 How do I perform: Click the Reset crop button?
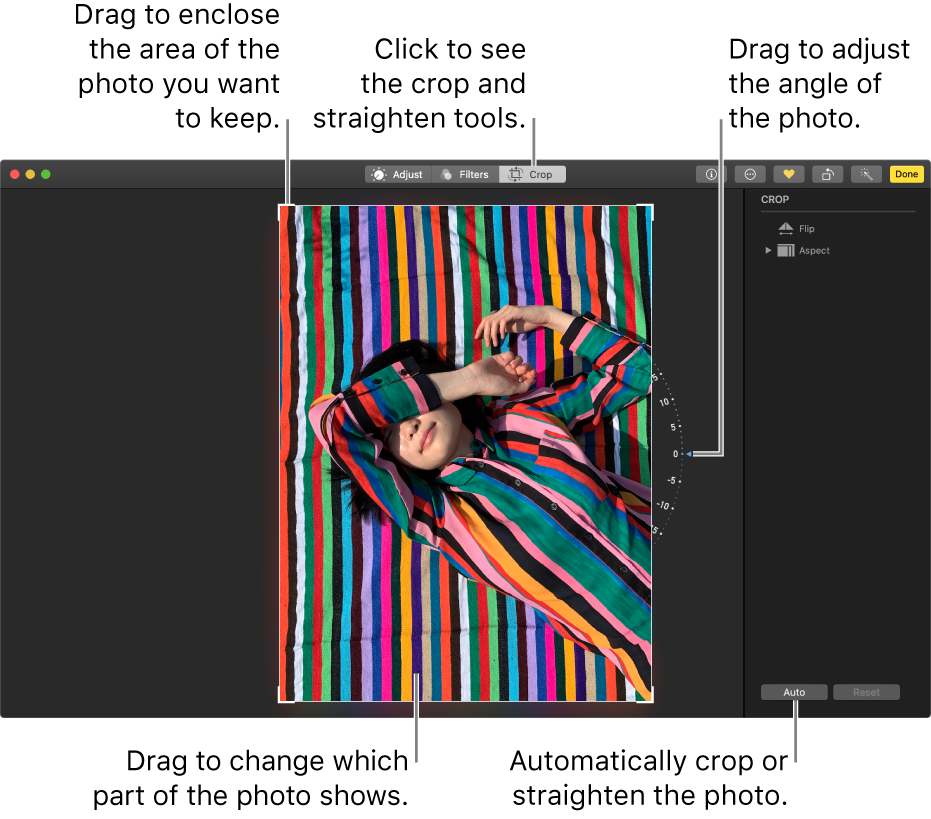866,691
